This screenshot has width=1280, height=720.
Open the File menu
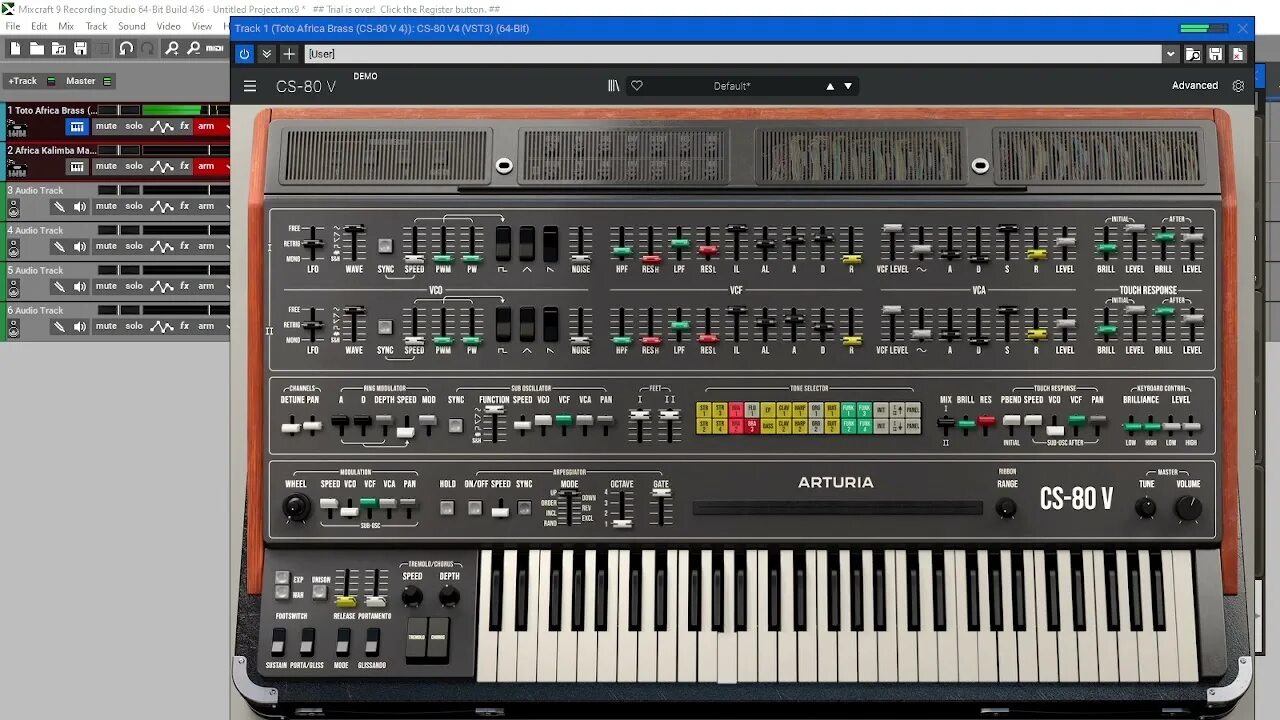[13, 26]
